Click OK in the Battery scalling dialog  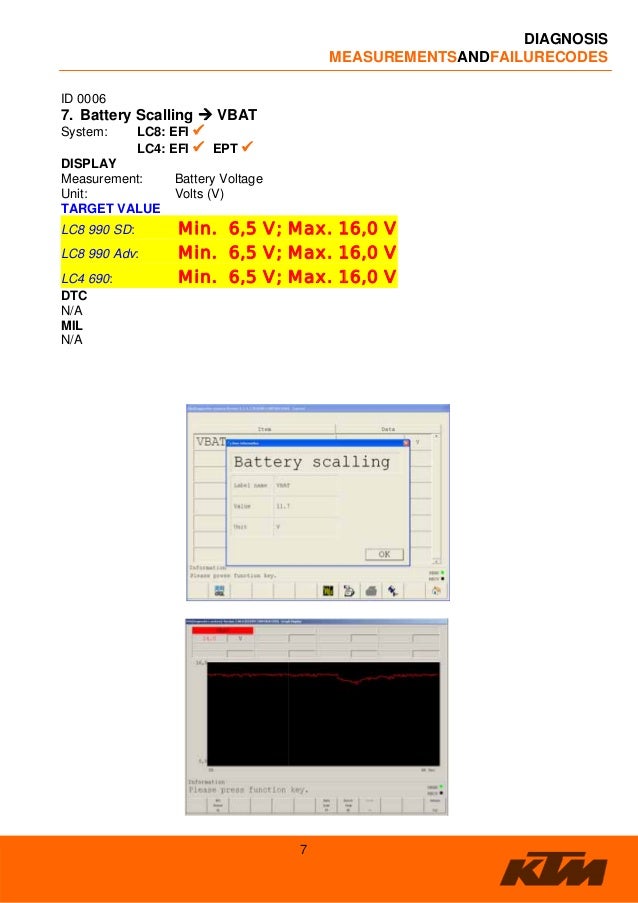384,554
